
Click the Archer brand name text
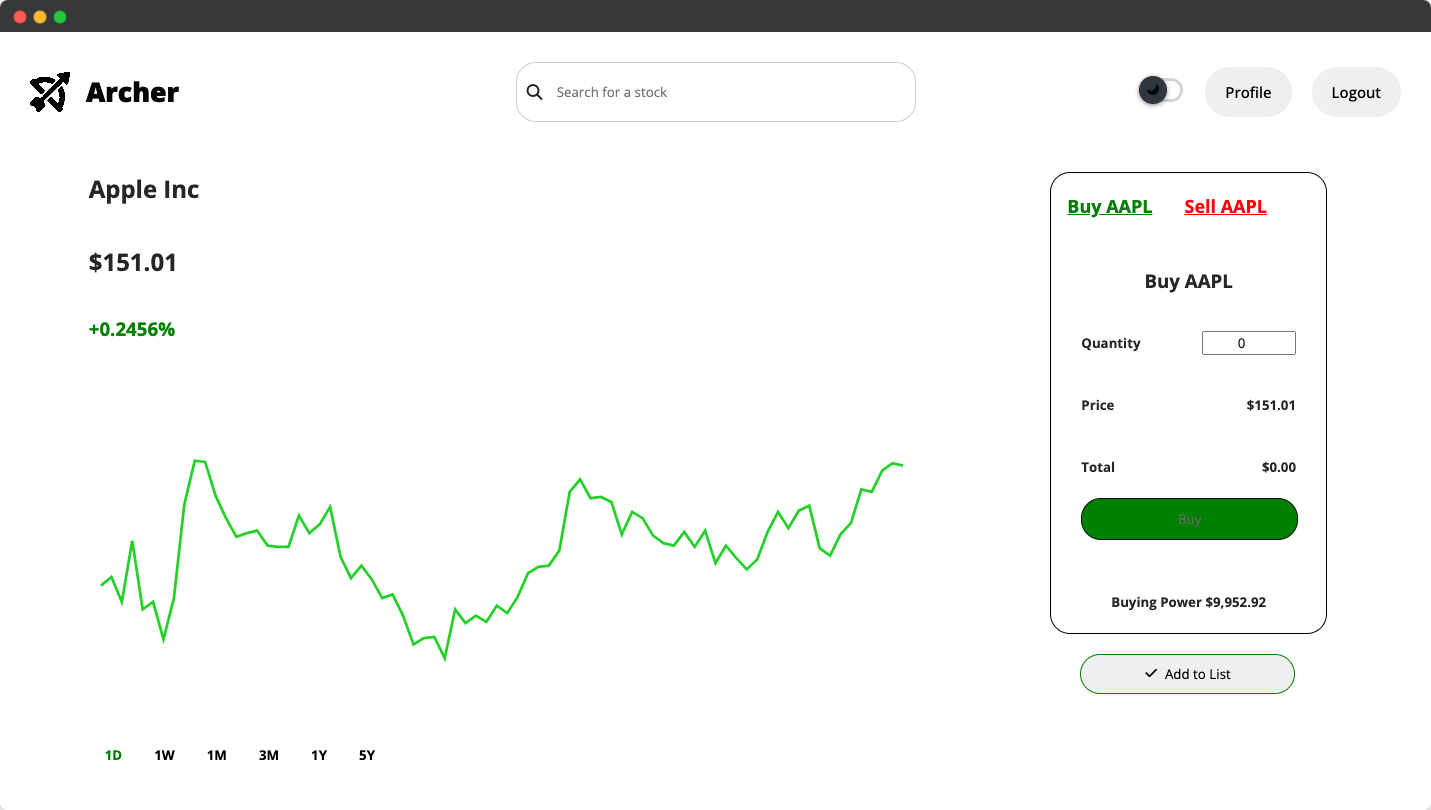click(132, 92)
